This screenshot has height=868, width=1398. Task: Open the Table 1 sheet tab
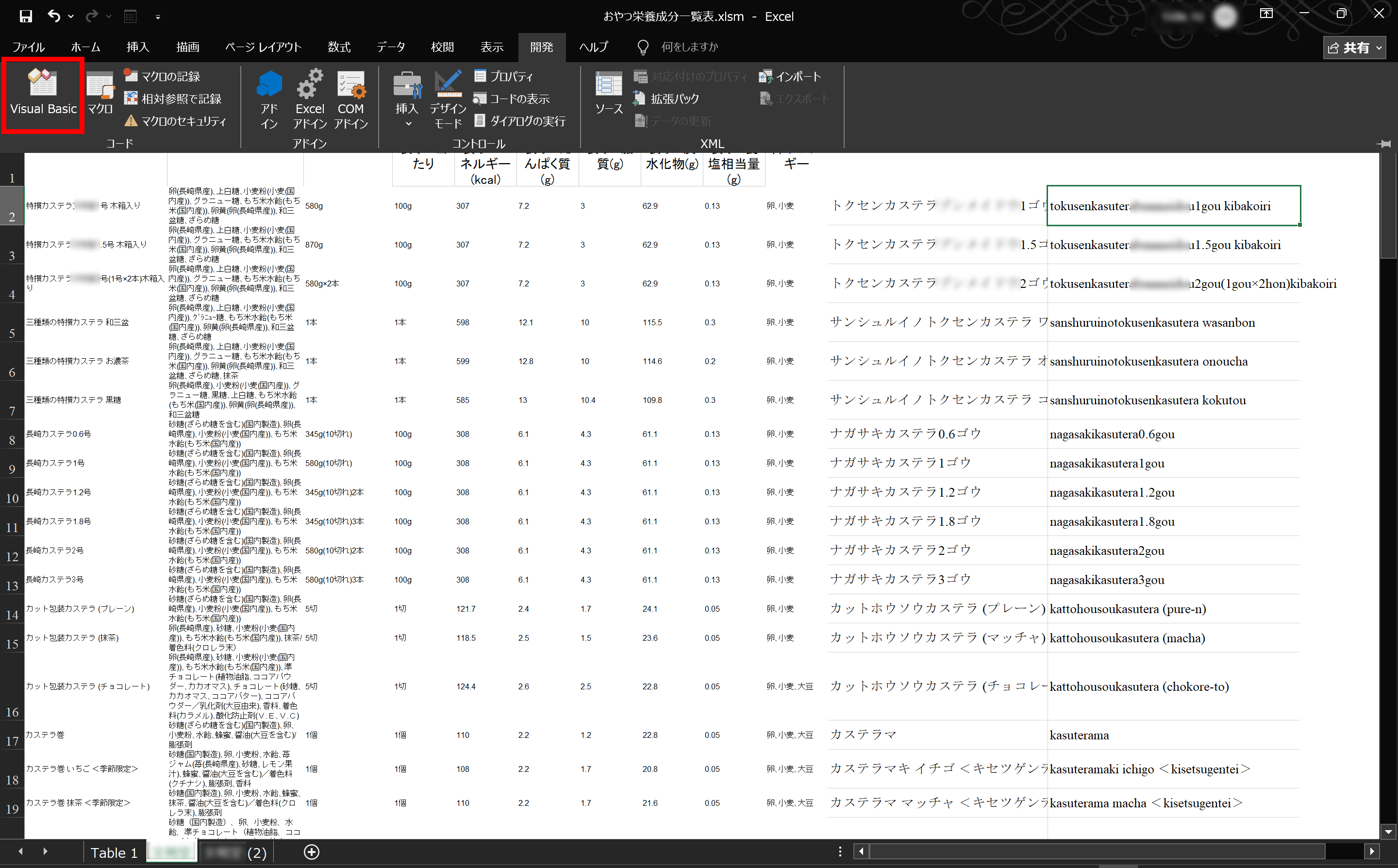point(114,852)
